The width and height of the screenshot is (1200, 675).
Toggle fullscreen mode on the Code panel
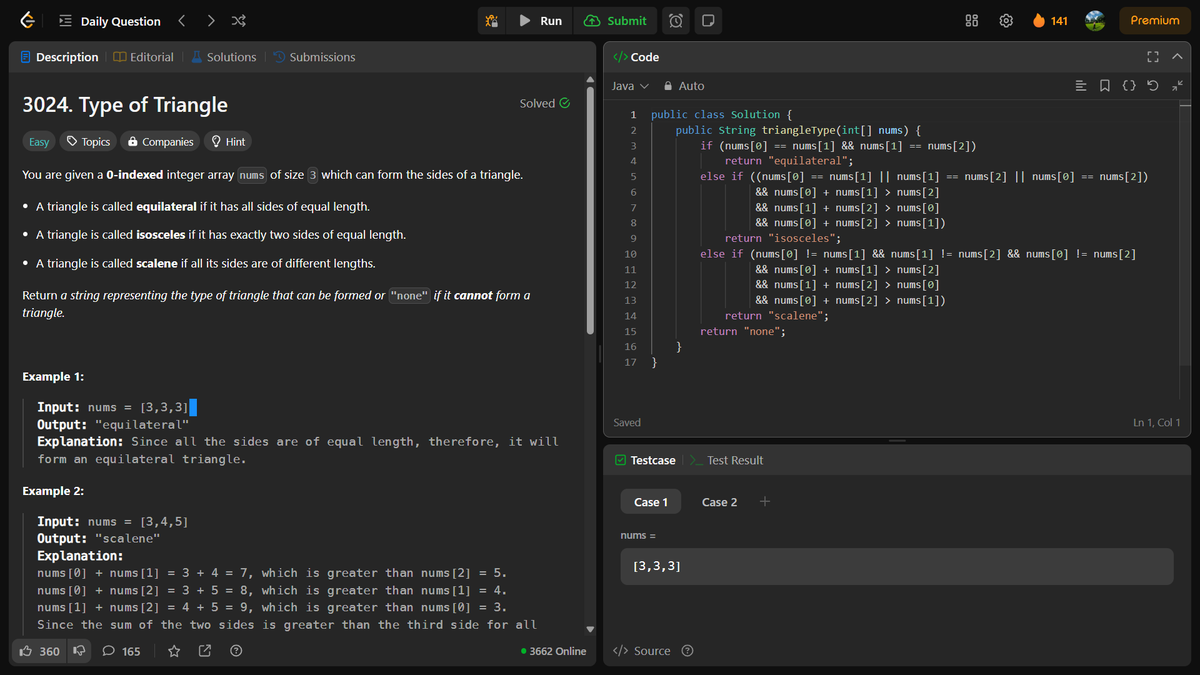point(1153,57)
